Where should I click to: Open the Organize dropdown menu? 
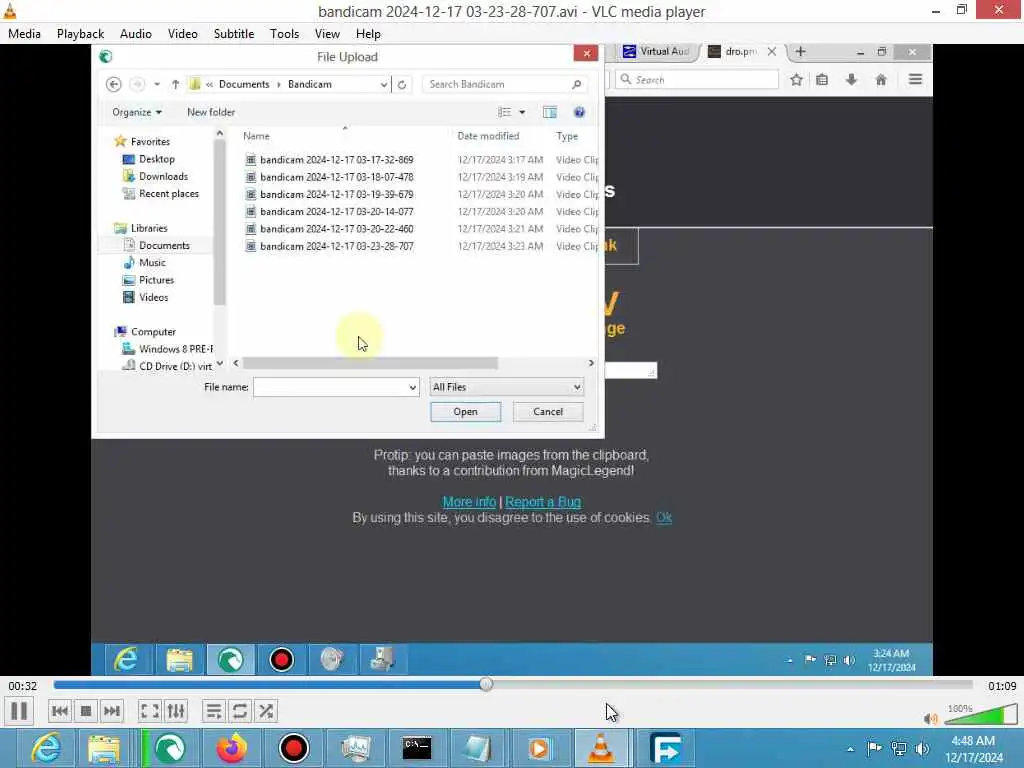(136, 112)
